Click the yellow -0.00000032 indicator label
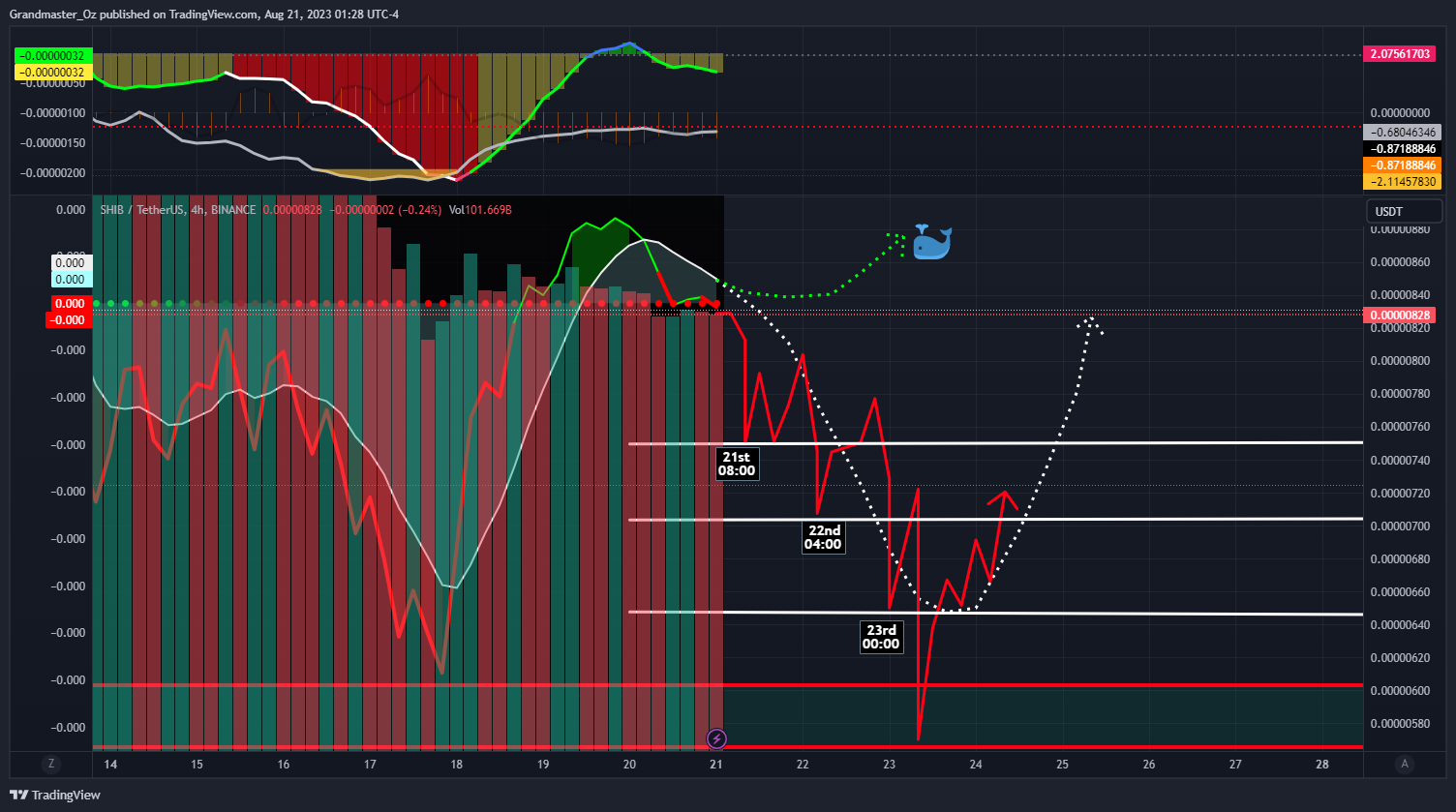 [x=51, y=72]
